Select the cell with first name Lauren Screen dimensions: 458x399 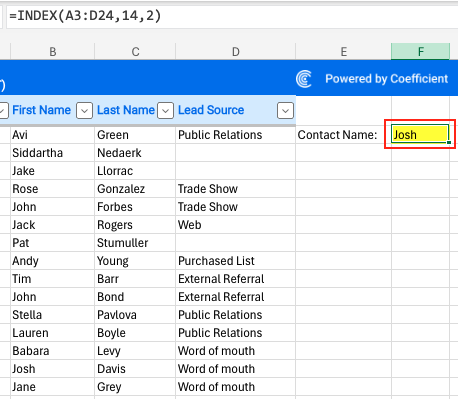(53, 333)
